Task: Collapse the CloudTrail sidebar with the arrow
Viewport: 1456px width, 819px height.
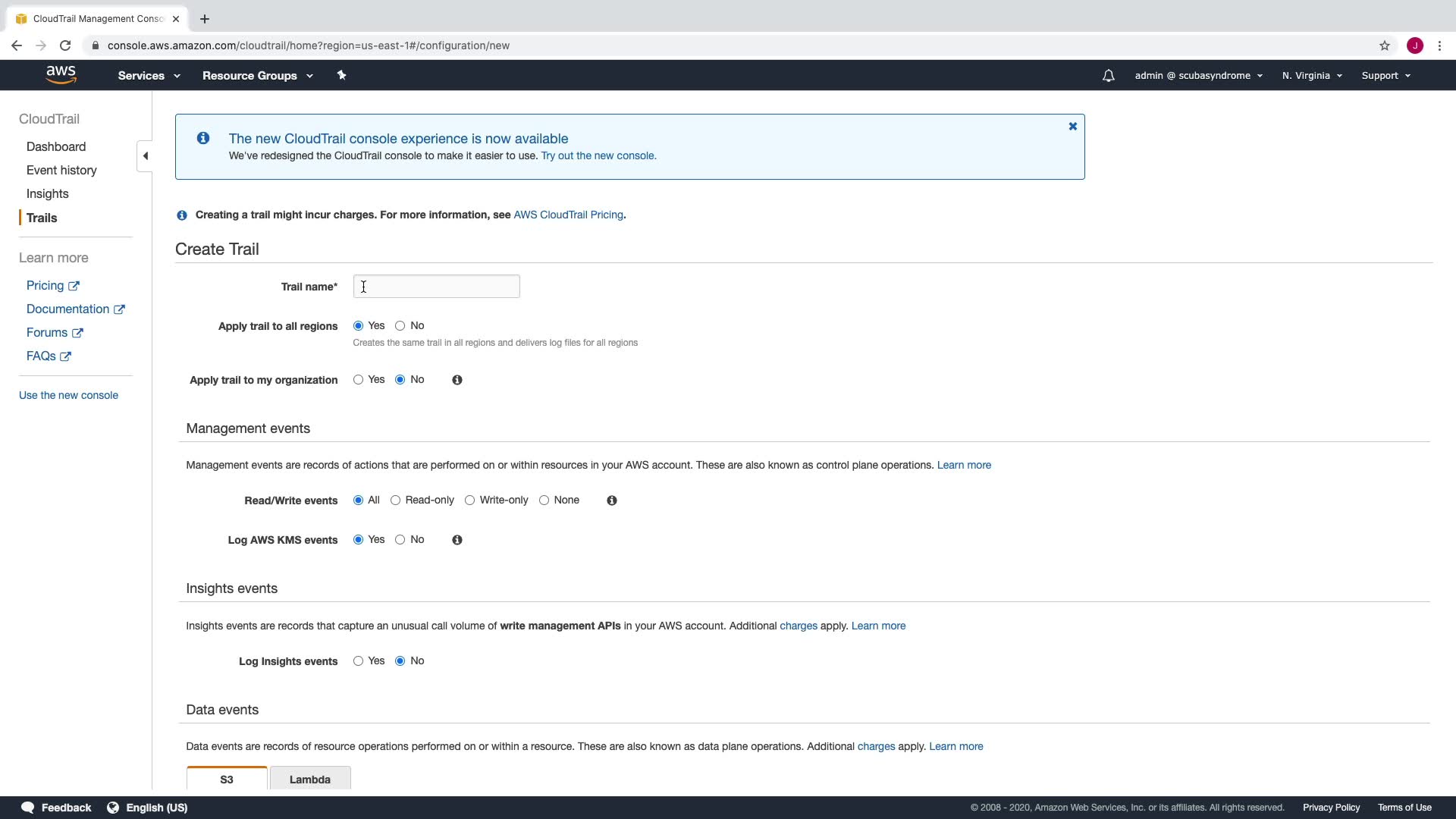Action: click(x=145, y=156)
